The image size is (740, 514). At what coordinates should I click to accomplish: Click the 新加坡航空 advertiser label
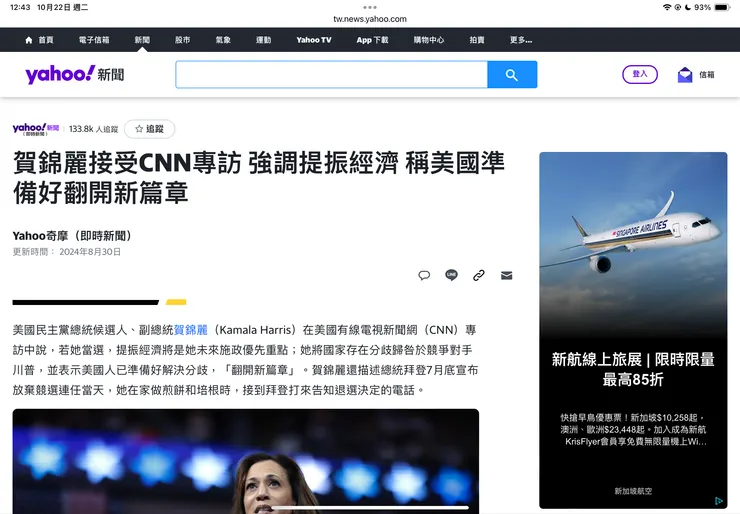click(633, 491)
